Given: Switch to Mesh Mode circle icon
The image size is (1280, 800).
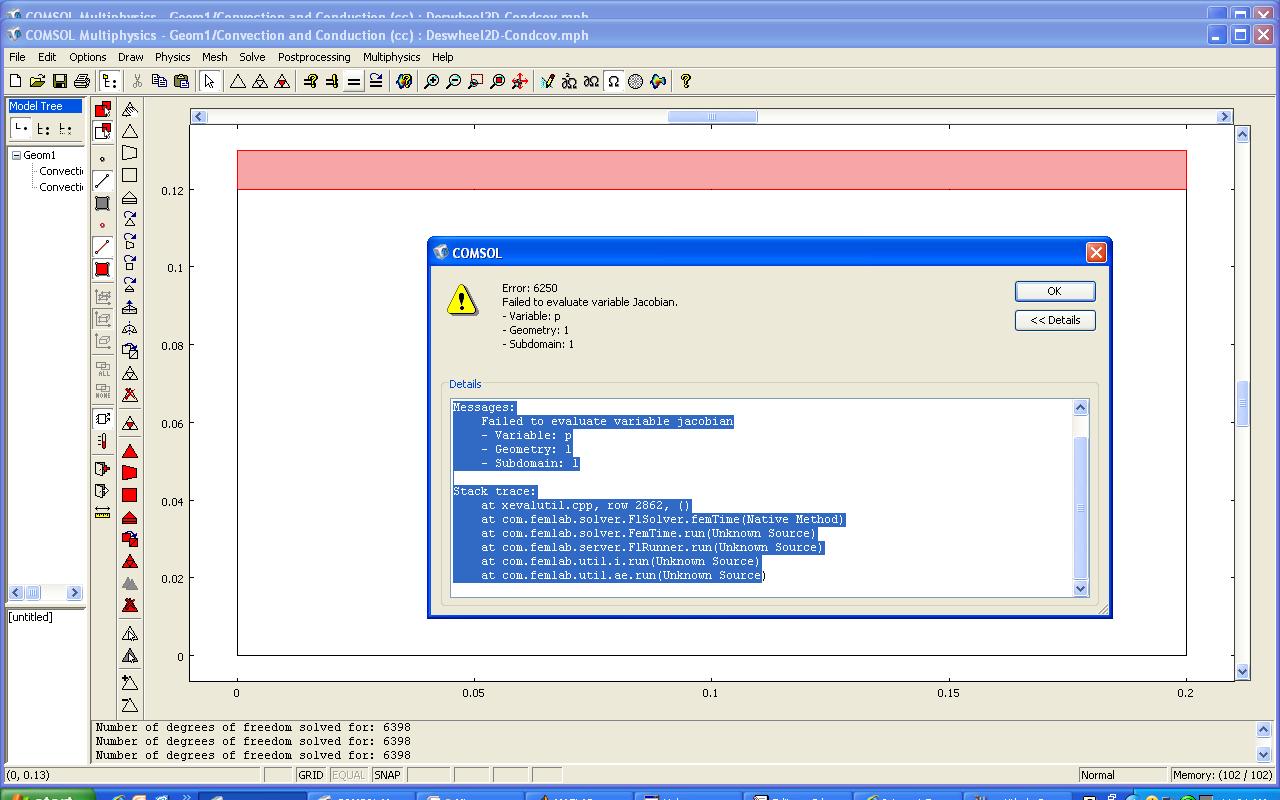Looking at the screenshot, I should point(635,81).
